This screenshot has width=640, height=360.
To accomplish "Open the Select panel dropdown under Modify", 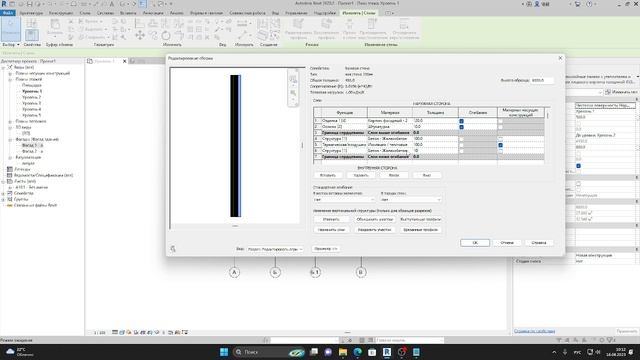I will 11,44.
